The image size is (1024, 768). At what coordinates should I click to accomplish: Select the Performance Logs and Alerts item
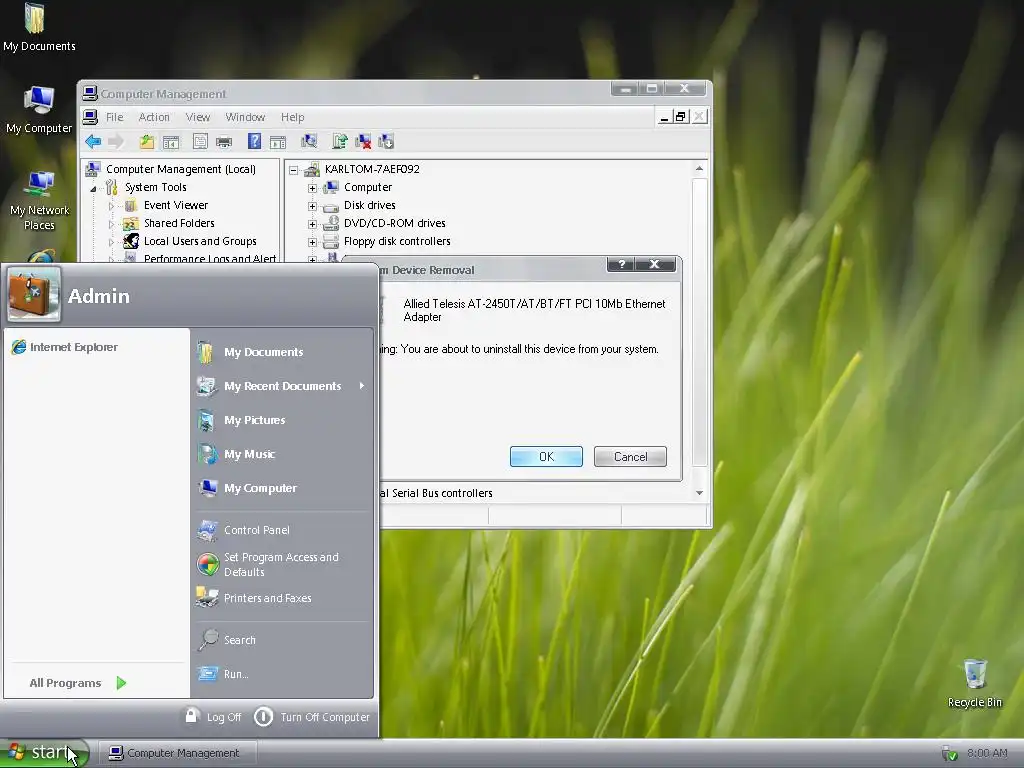click(x=210, y=258)
